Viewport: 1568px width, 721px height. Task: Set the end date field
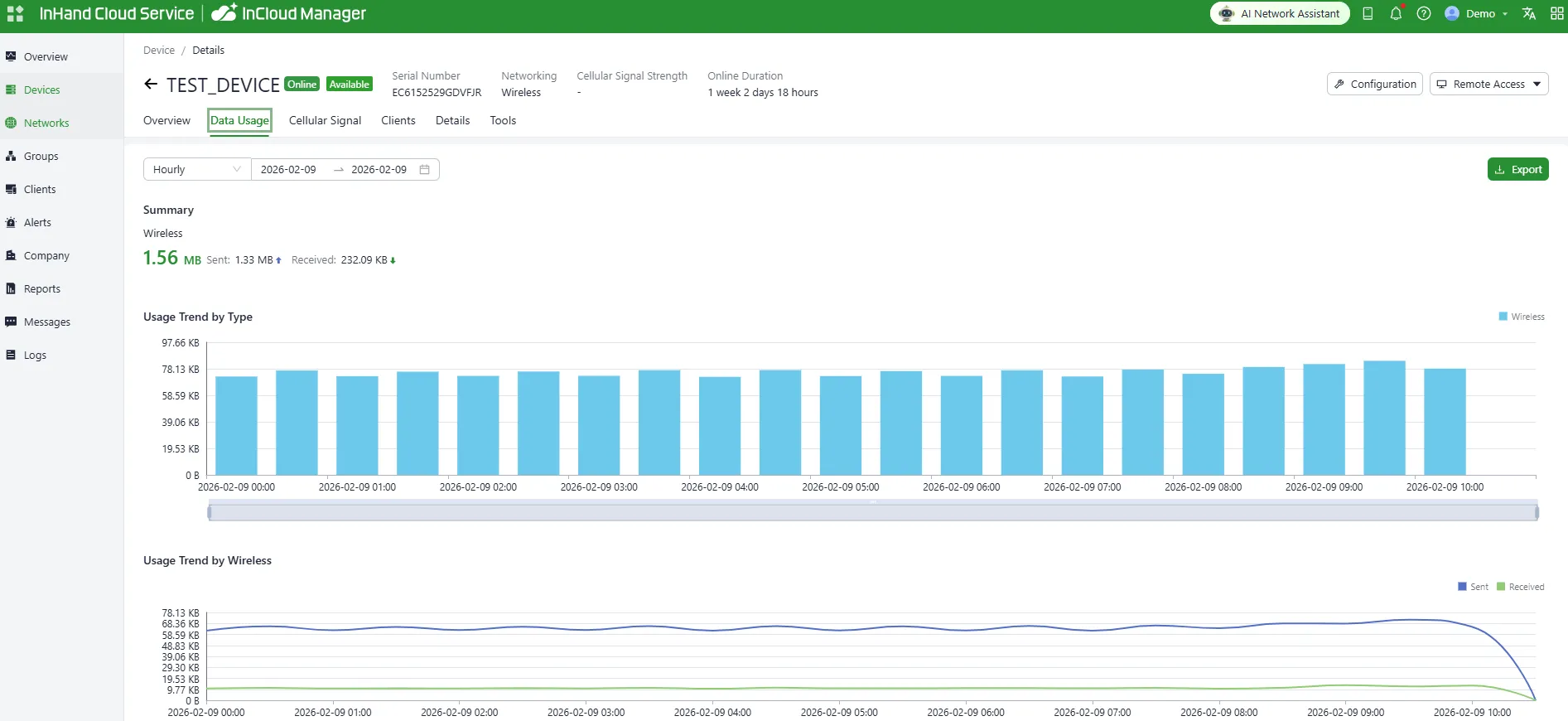tap(379, 169)
